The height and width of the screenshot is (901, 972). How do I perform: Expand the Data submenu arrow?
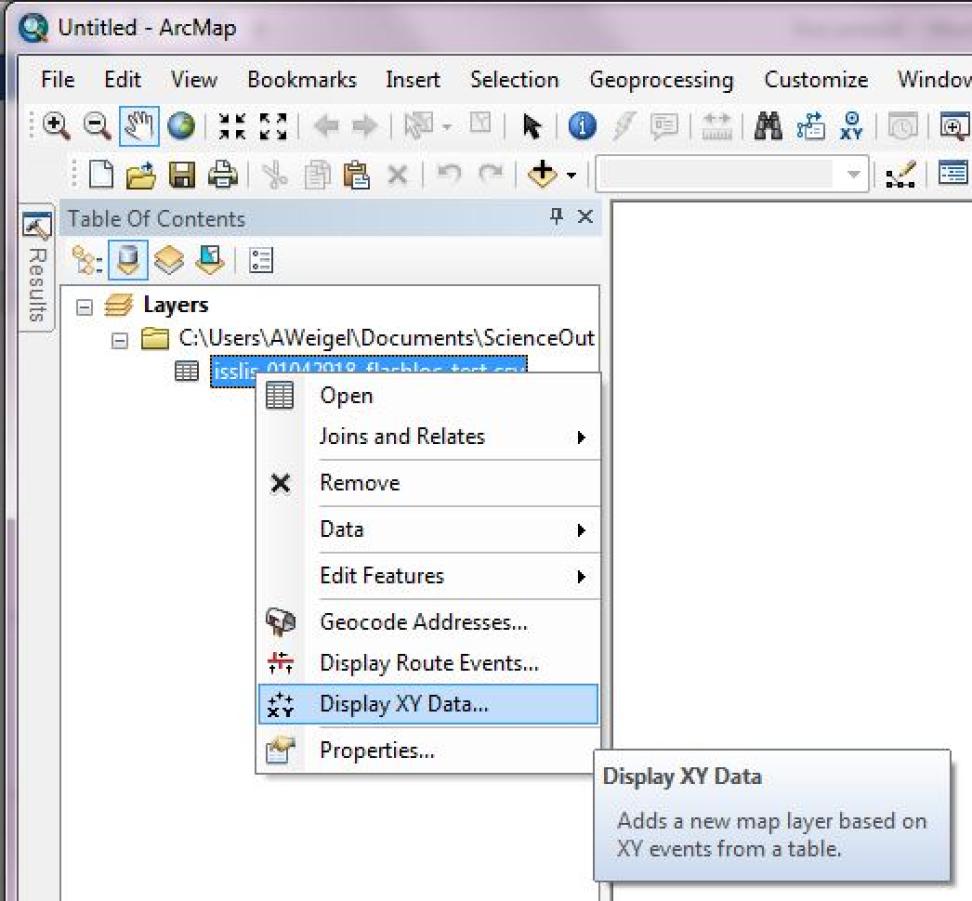[x=581, y=530]
